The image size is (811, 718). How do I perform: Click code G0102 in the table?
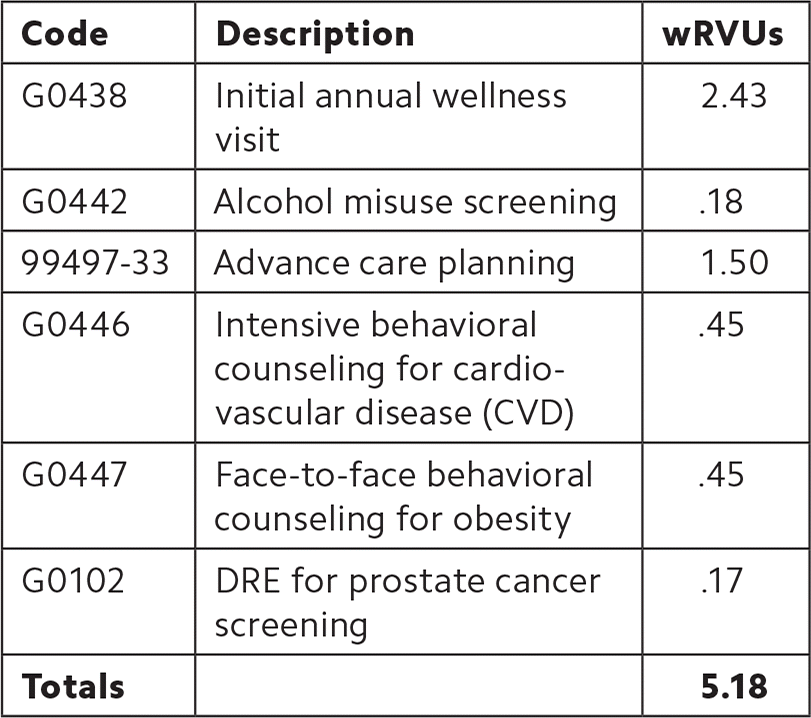(x=74, y=581)
